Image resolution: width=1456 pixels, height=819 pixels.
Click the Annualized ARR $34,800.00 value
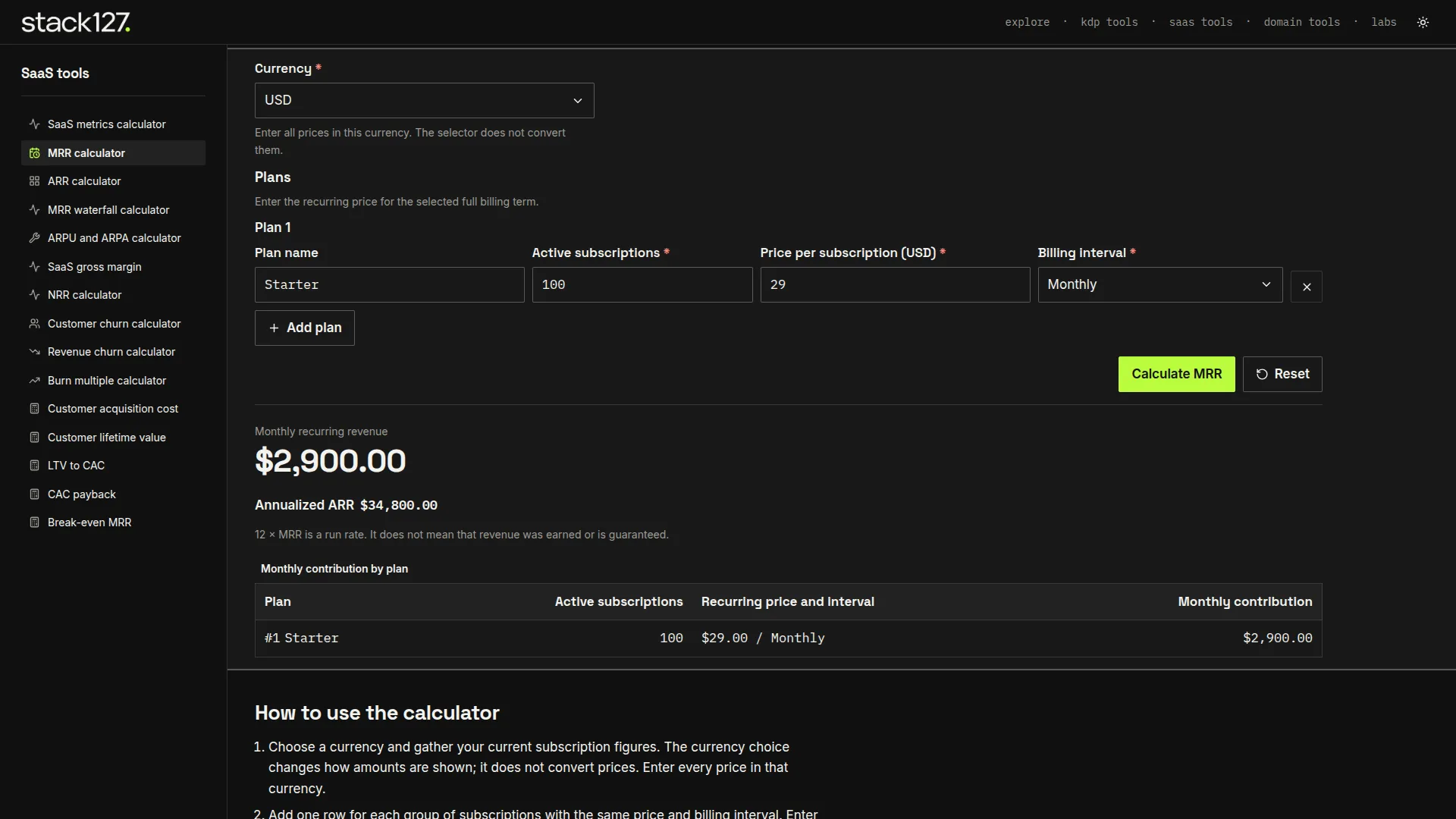point(398,505)
